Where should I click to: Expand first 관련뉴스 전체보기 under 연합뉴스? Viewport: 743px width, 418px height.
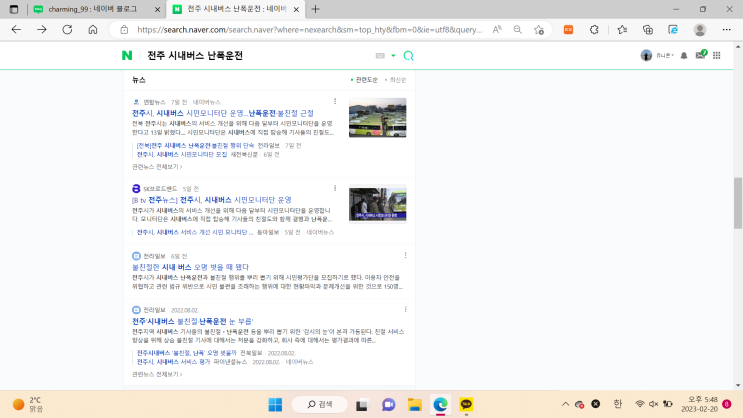[x=157, y=167]
